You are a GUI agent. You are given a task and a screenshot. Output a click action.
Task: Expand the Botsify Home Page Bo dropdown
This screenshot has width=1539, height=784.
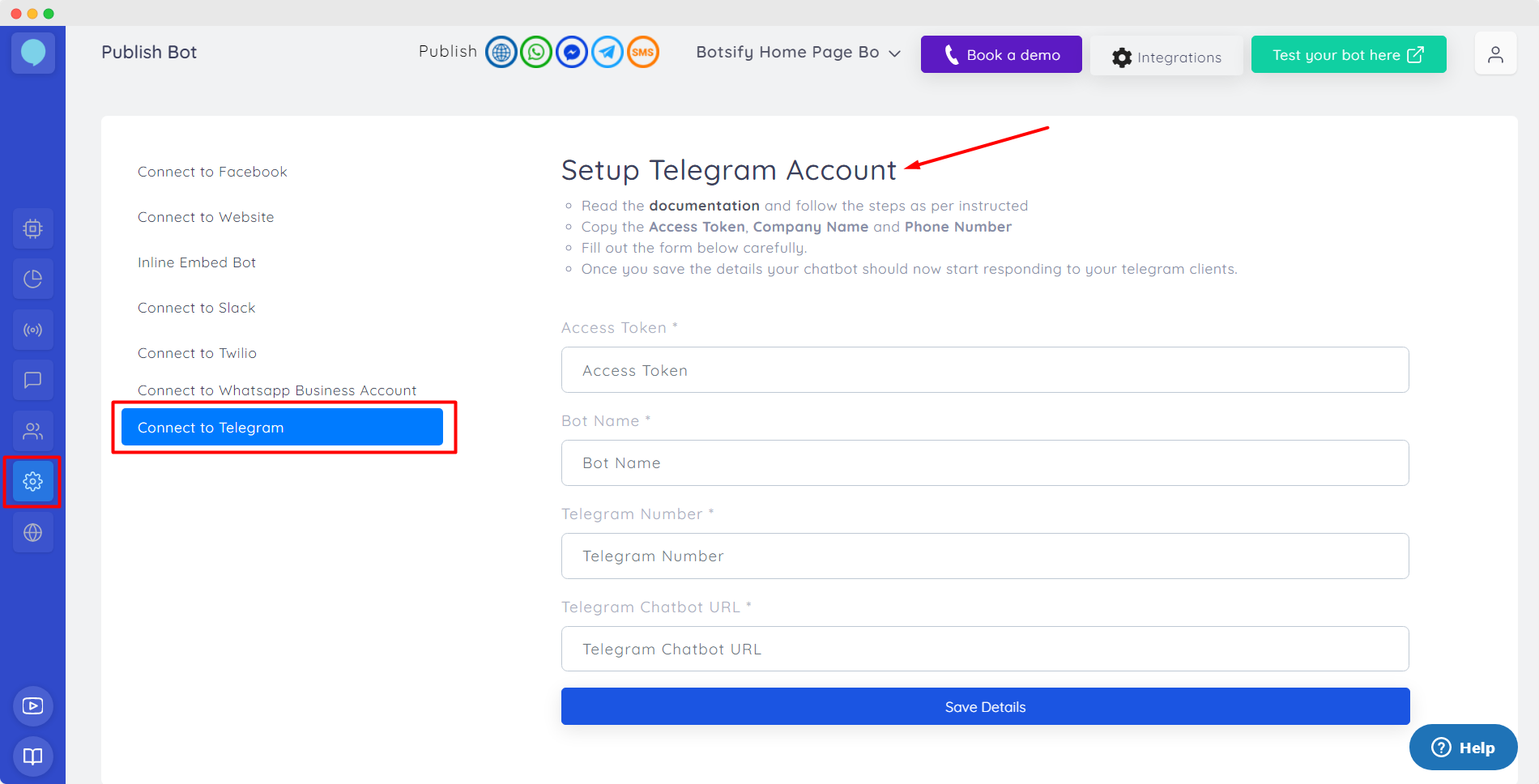pyautogui.click(x=798, y=53)
